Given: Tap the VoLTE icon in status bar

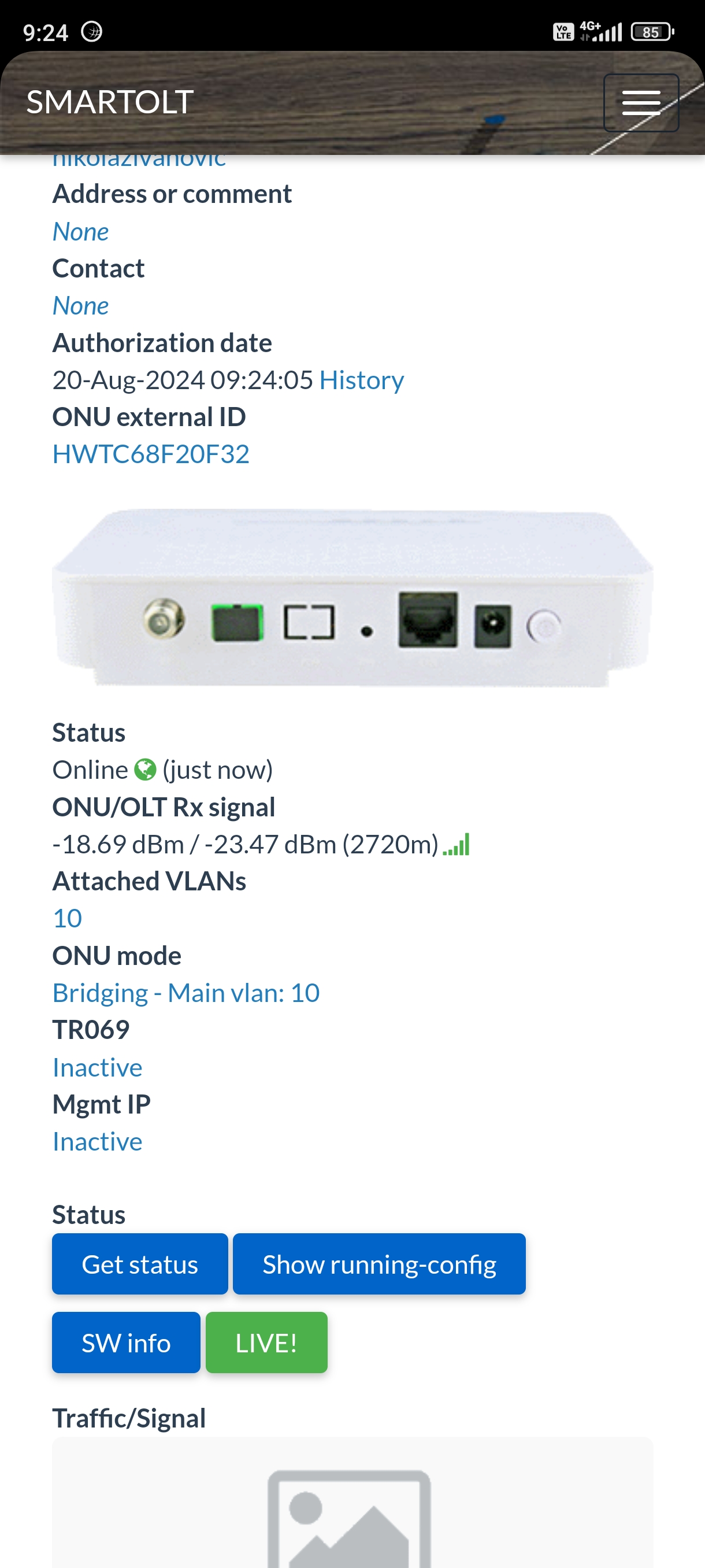Looking at the screenshot, I should (x=563, y=32).
